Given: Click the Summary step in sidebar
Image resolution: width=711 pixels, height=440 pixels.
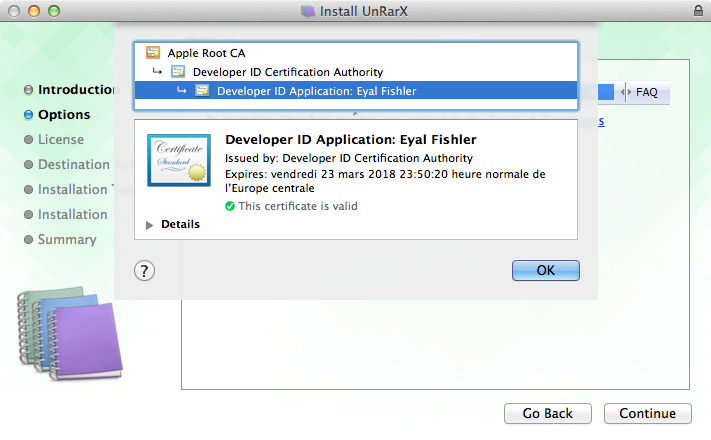Looking at the screenshot, I should point(67,240).
